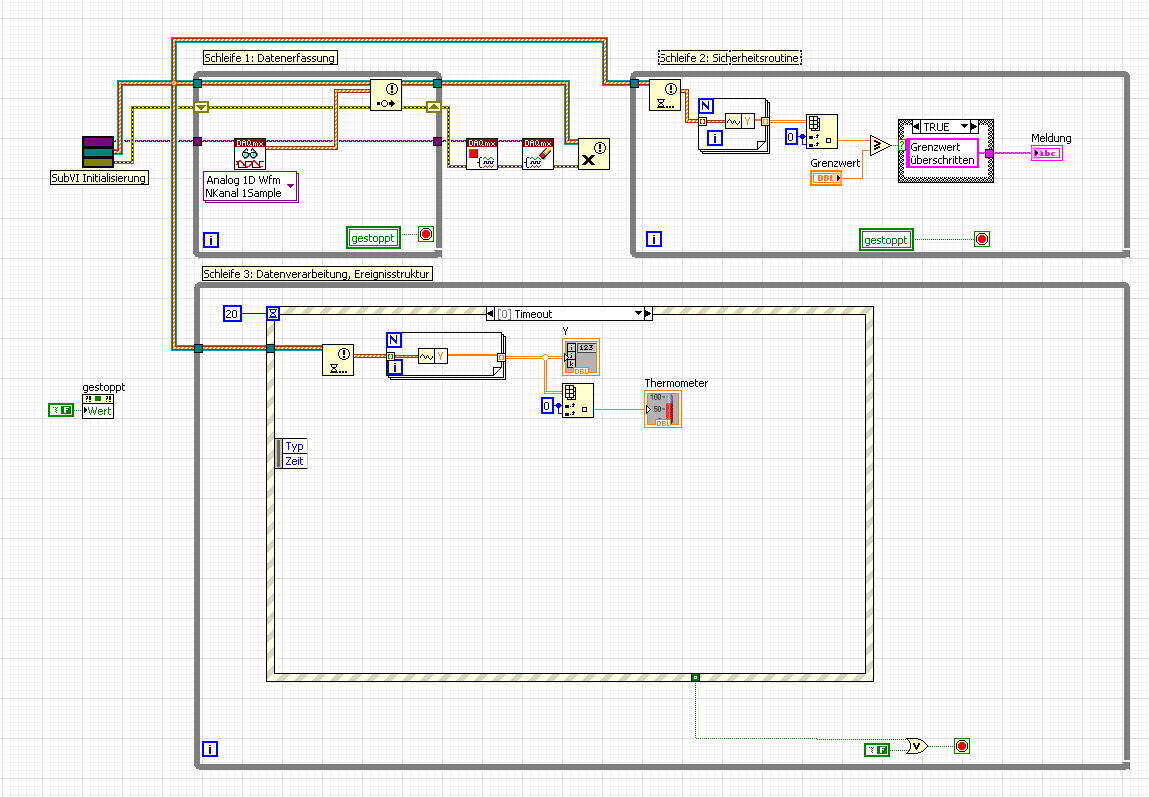Select the Schleife 3 Datenverarbeitung label
The image size is (1149, 797).
click(317, 273)
